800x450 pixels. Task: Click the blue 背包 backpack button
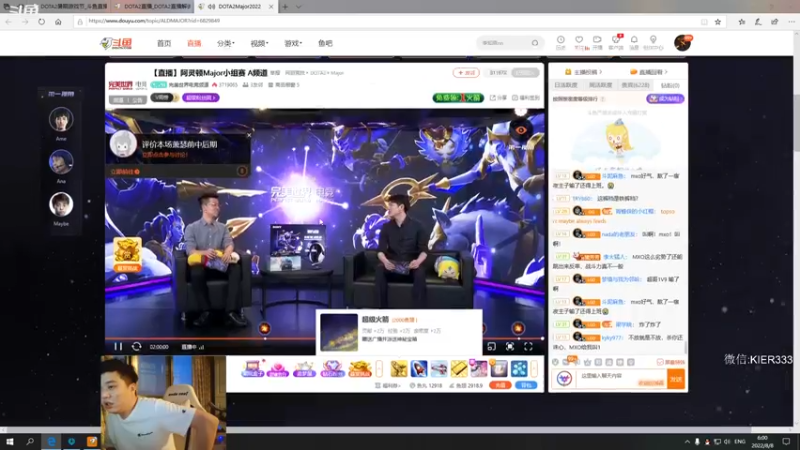pos(526,385)
